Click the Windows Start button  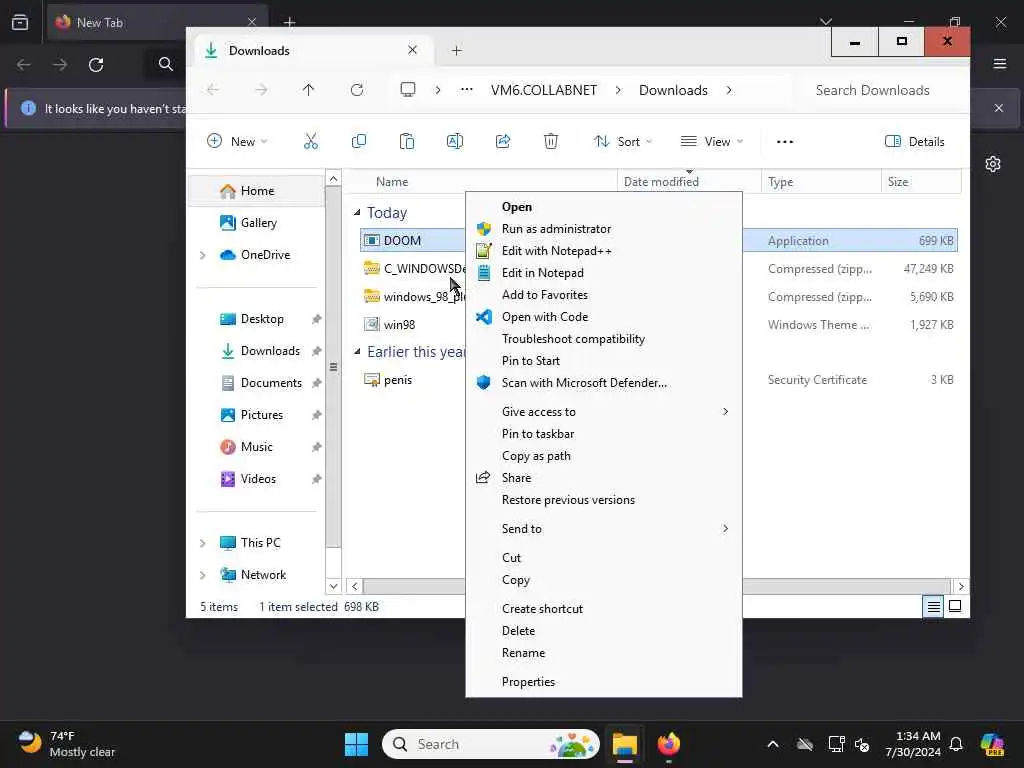357,744
